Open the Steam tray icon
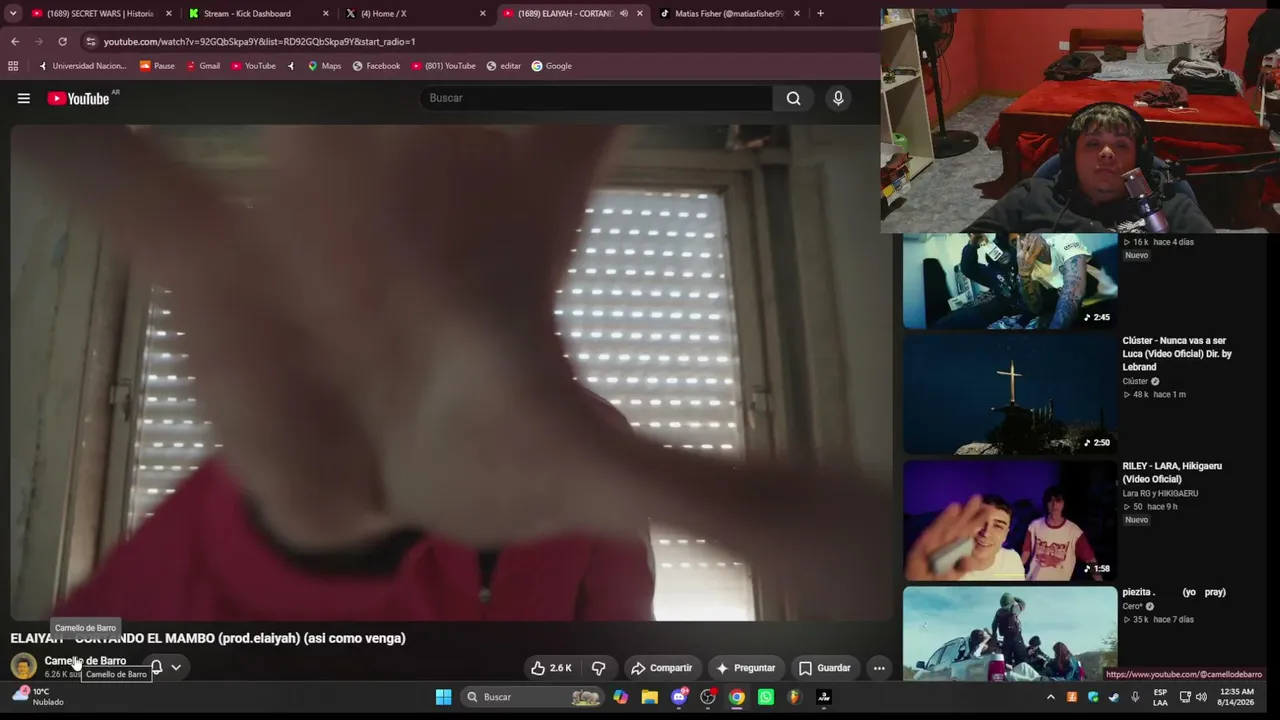This screenshot has width=1280, height=720. [x=1114, y=697]
